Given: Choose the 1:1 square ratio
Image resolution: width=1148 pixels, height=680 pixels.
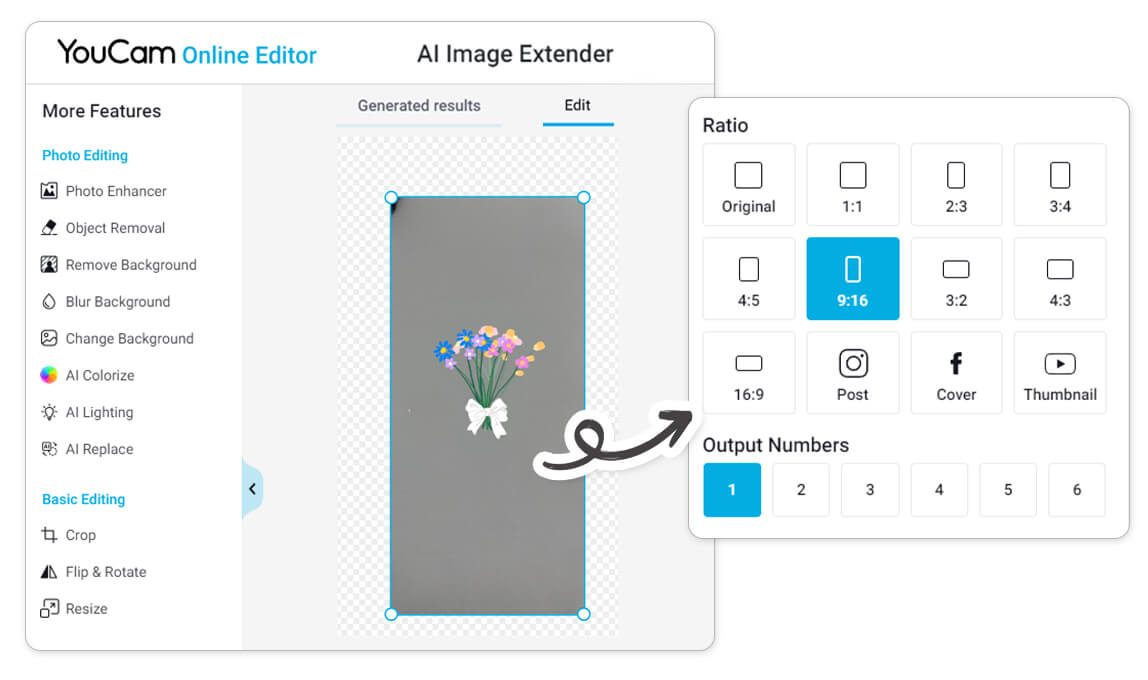Looking at the screenshot, I should (852, 184).
